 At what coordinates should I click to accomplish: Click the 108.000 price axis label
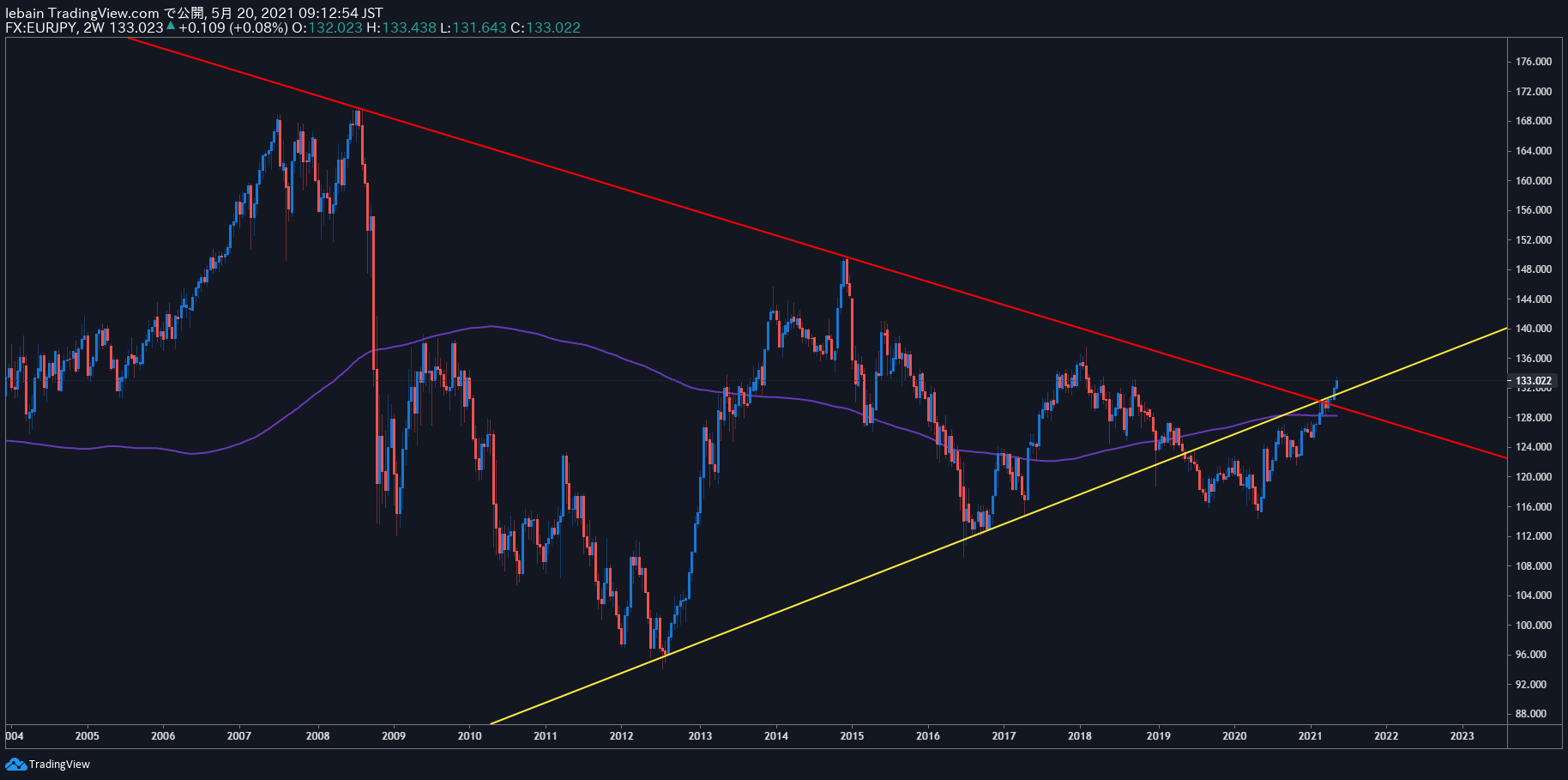pos(1534,566)
